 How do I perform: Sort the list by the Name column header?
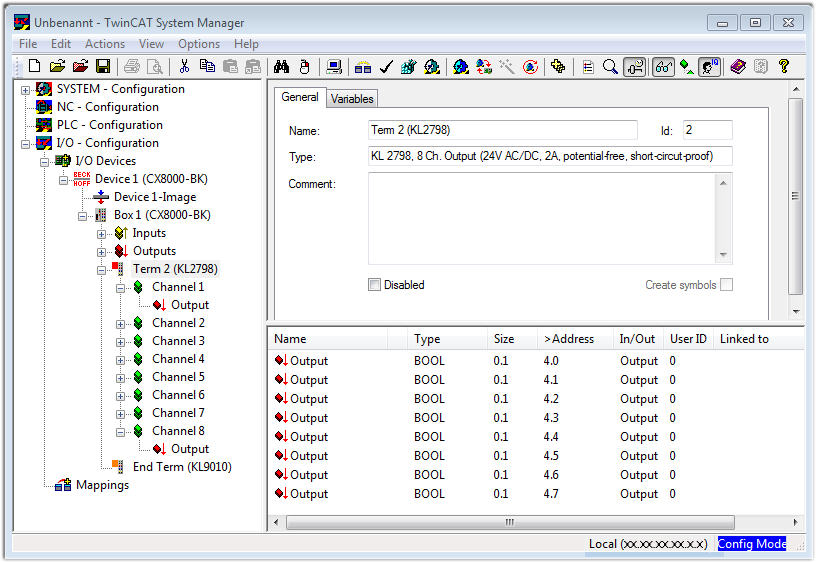pyautogui.click(x=329, y=339)
